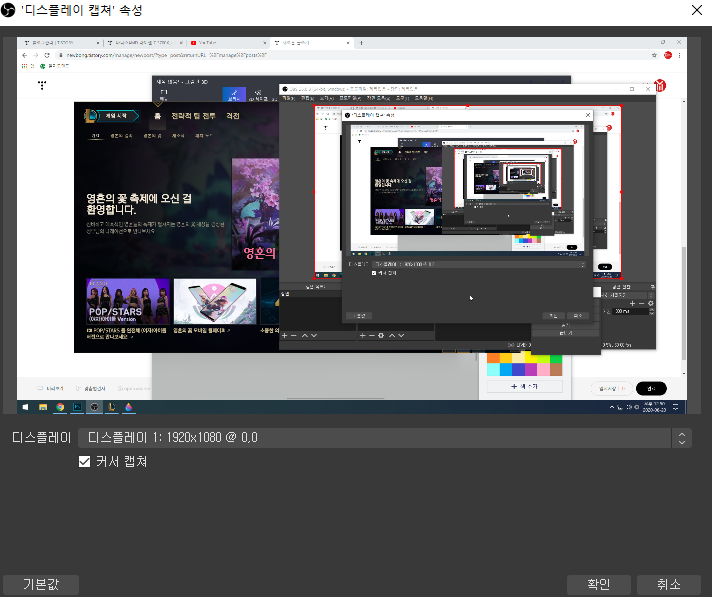This screenshot has height=597, width=712.
Task: Click the black publish button in the previewed page
Action: [651, 389]
